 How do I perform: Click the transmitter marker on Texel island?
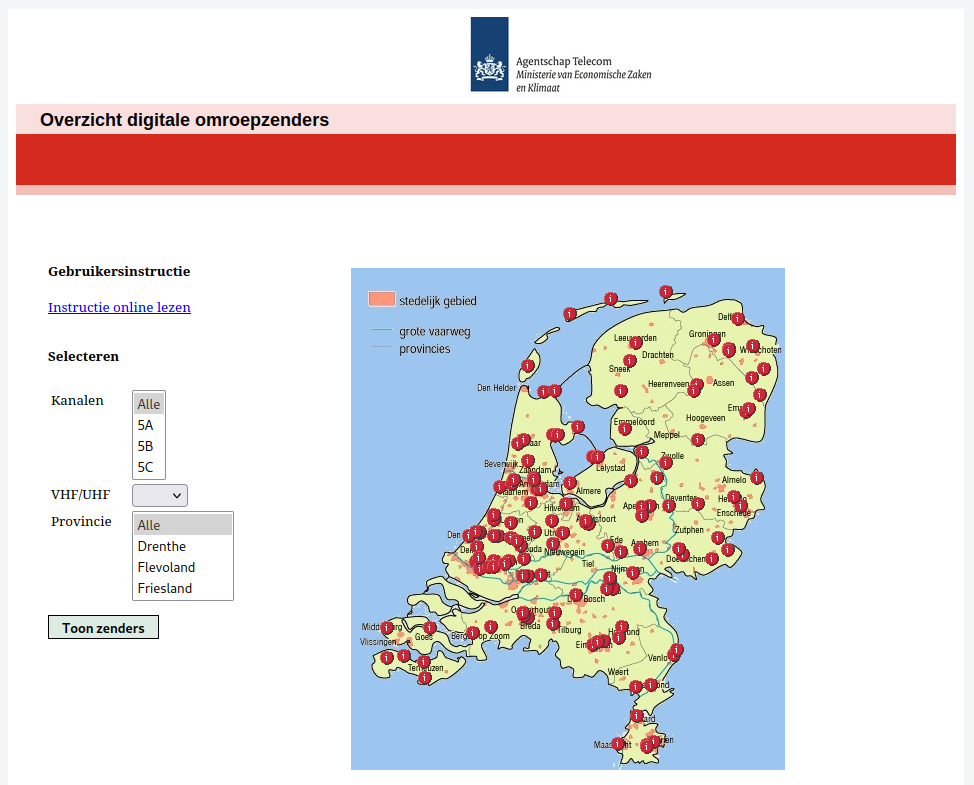pyautogui.click(x=527, y=367)
